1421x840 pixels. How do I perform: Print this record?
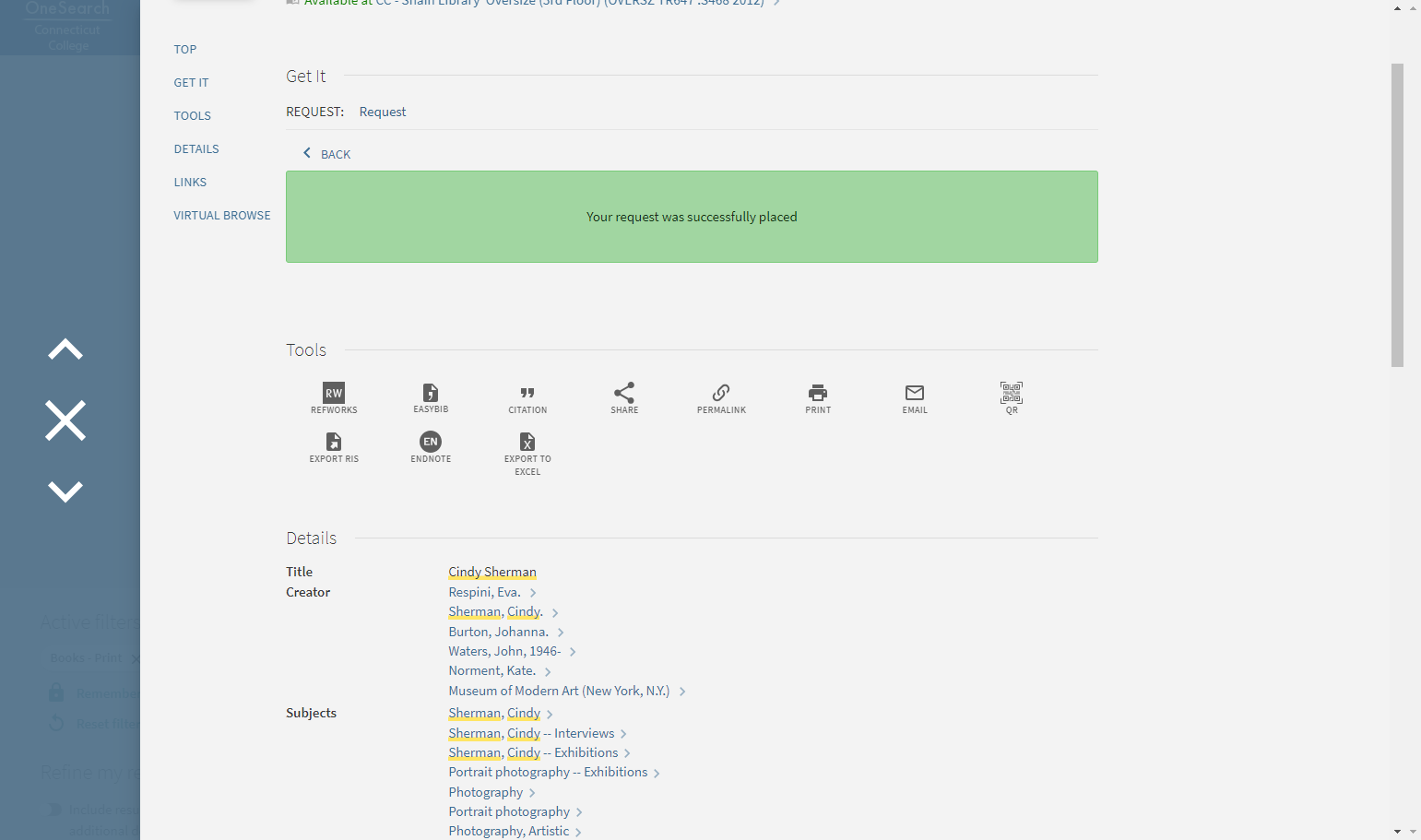[x=818, y=398]
